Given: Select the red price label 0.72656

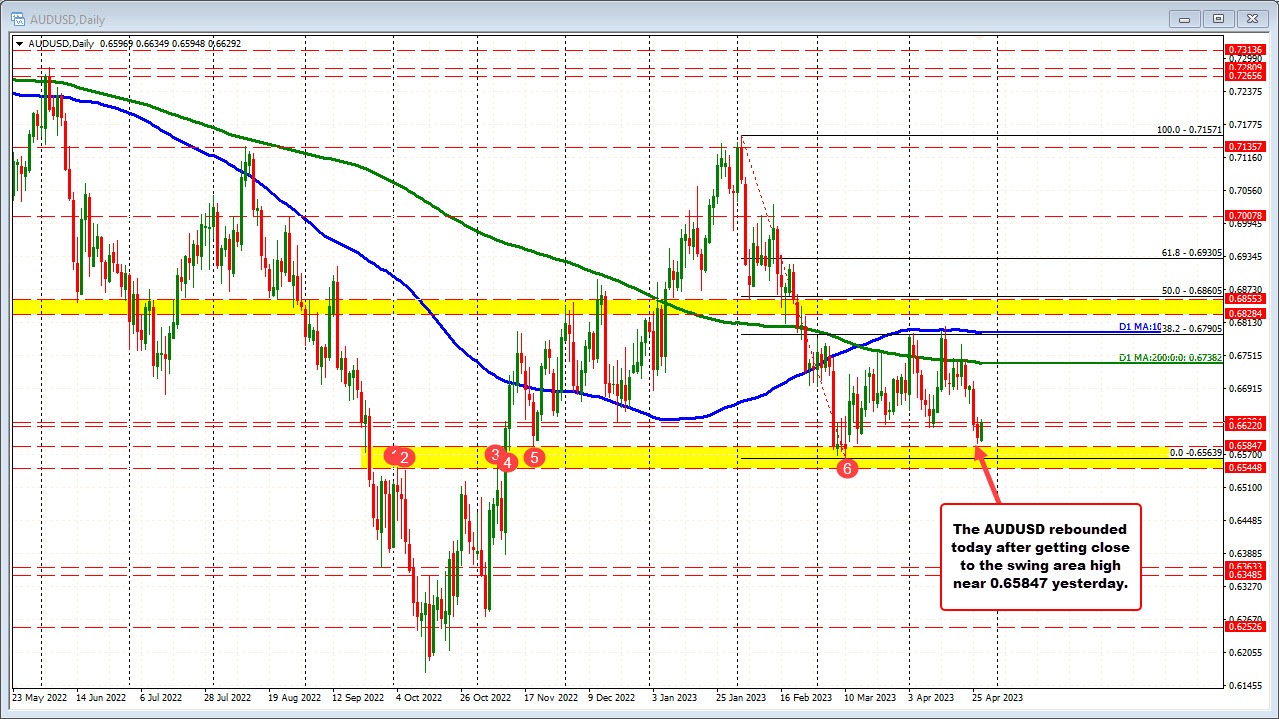Looking at the screenshot, I should [x=1245, y=76].
